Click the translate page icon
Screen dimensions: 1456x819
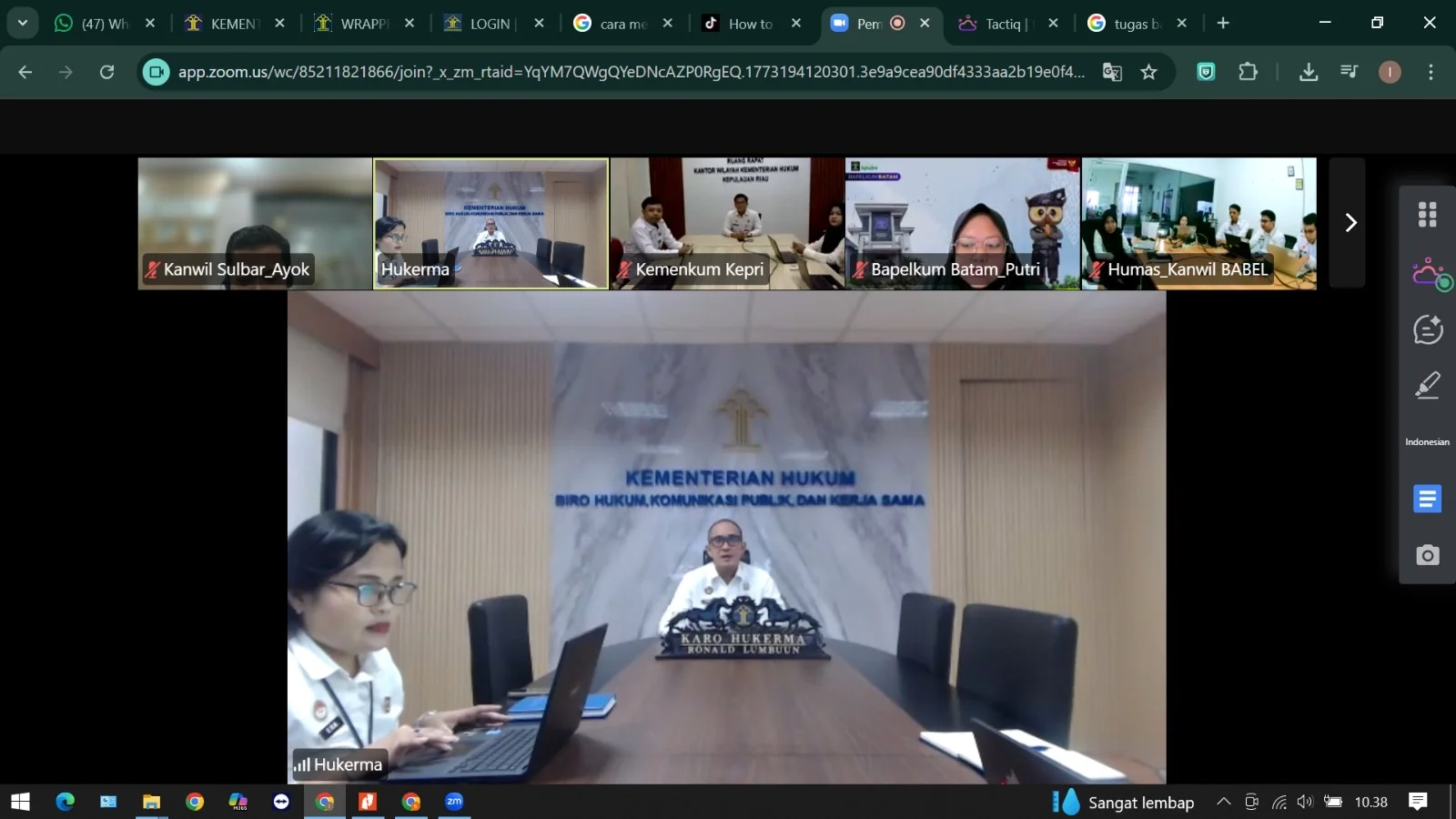1112,72
